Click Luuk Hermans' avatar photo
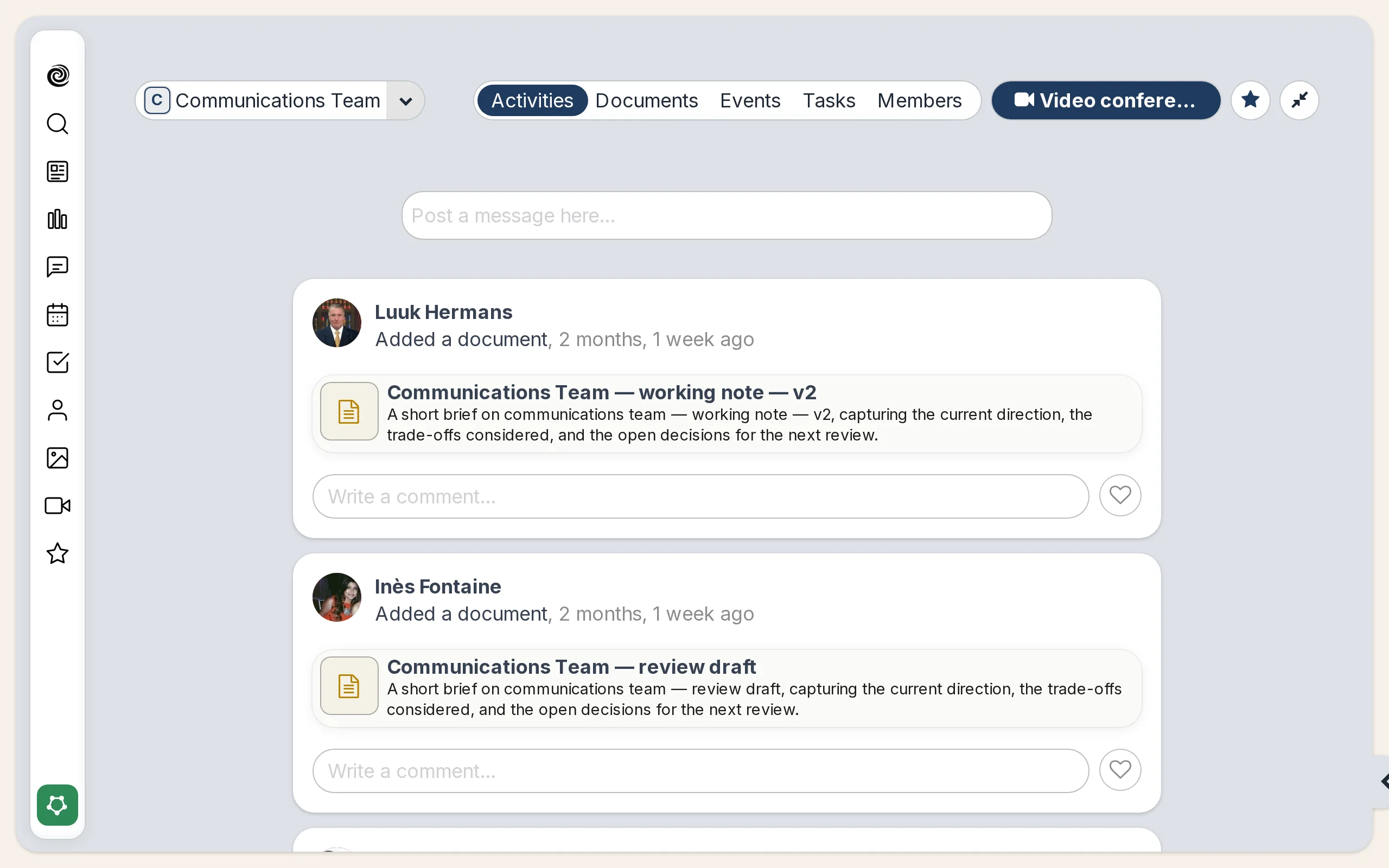 (x=337, y=323)
